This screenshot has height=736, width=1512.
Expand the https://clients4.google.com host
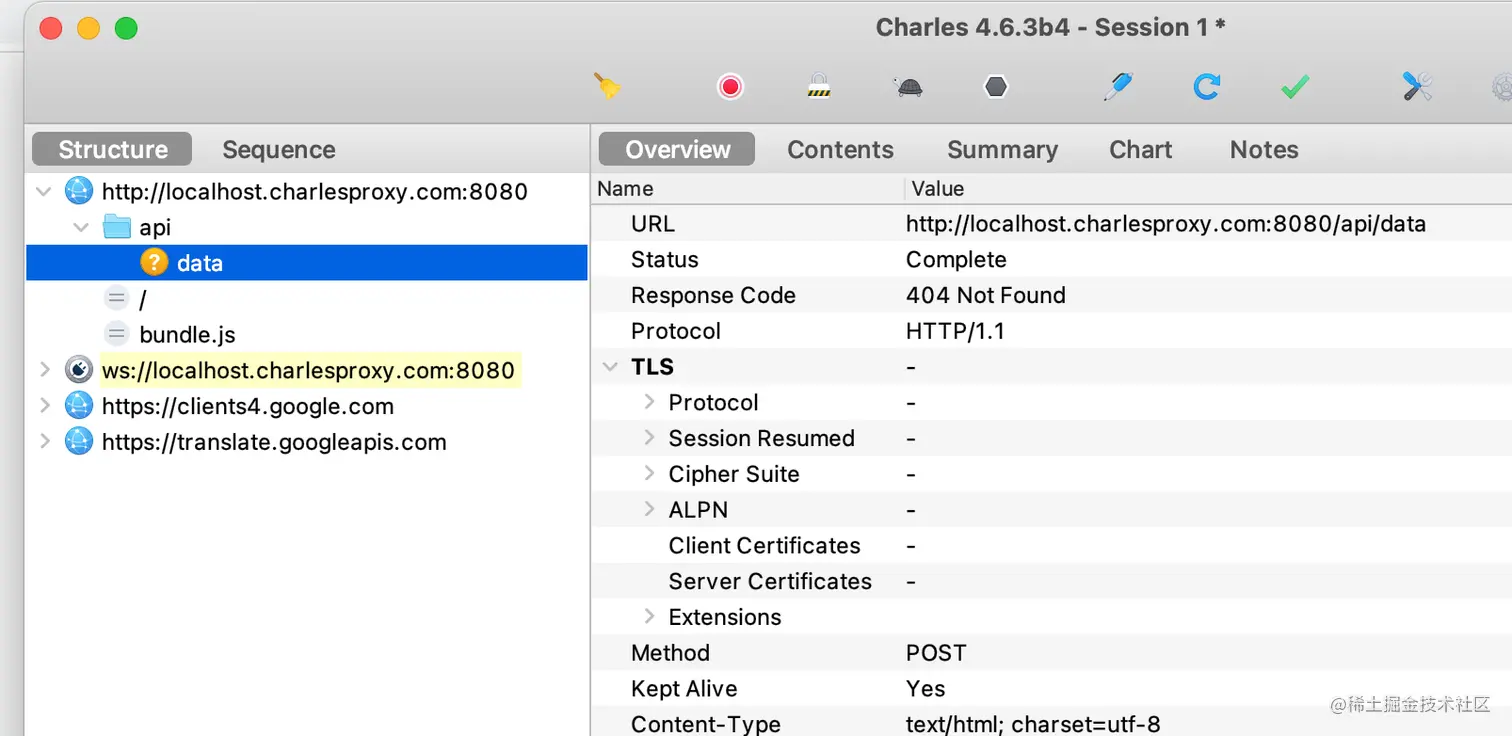[44, 406]
